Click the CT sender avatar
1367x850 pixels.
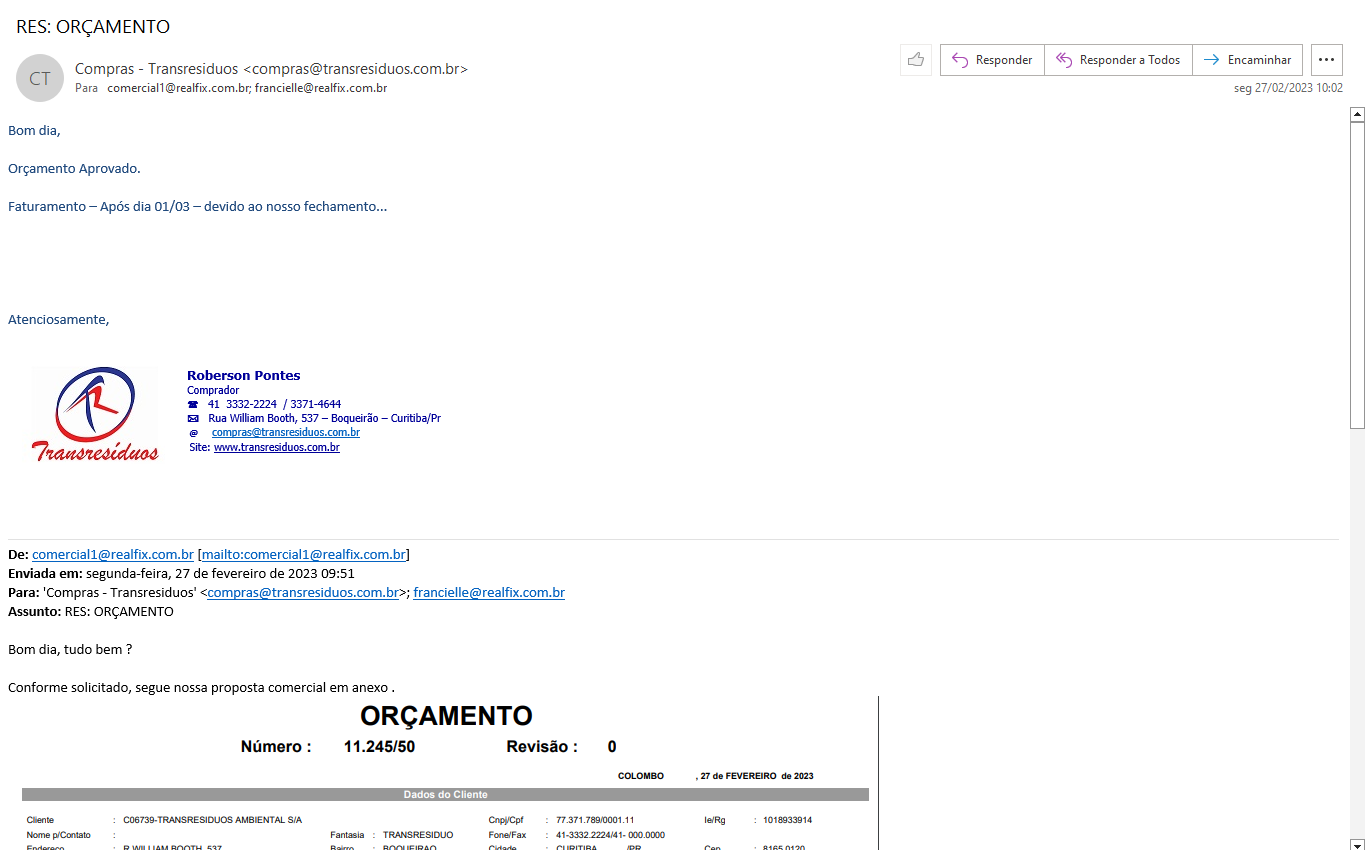(40, 78)
